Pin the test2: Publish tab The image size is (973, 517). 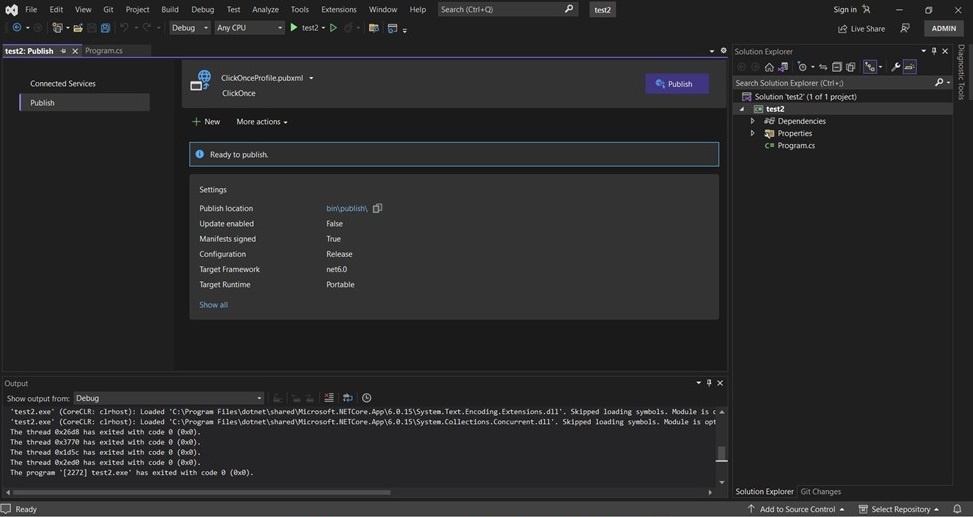[63, 51]
